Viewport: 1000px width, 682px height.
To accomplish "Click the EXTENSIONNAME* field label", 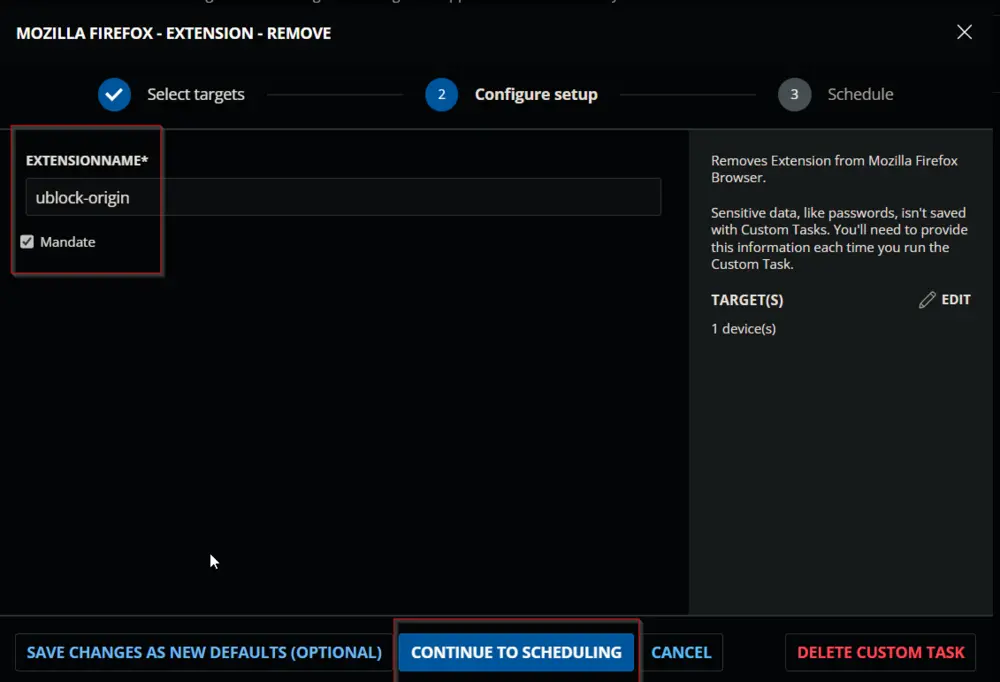I will [87, 161].
